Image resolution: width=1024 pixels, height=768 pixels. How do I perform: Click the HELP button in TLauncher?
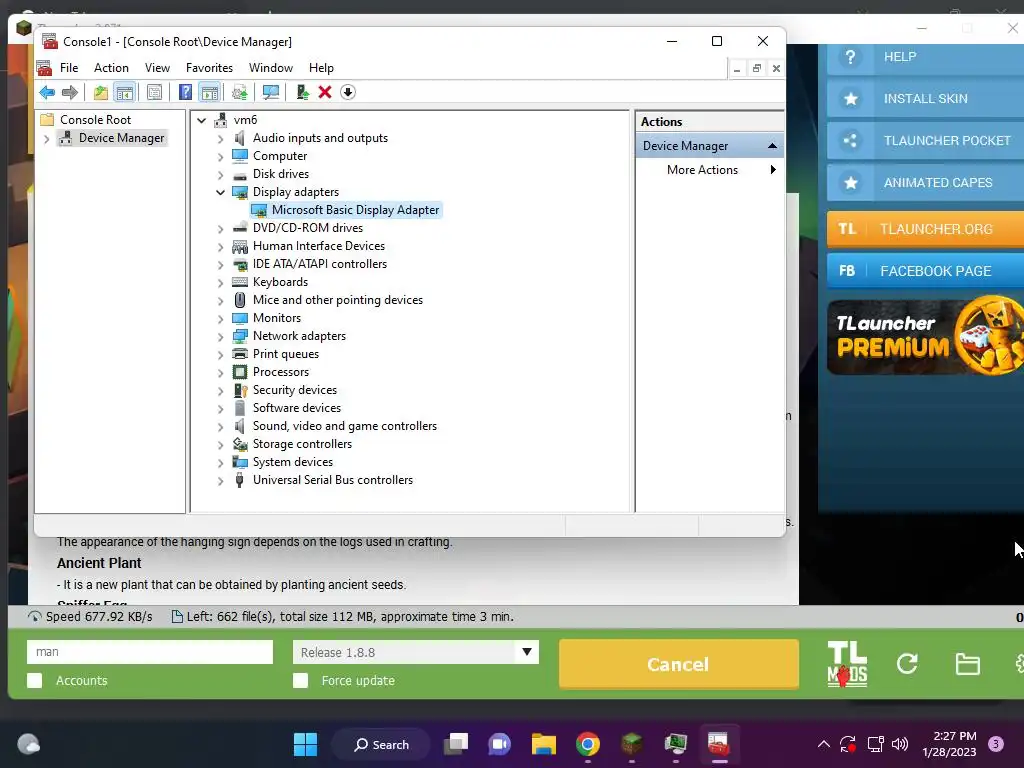click(925, 57)
